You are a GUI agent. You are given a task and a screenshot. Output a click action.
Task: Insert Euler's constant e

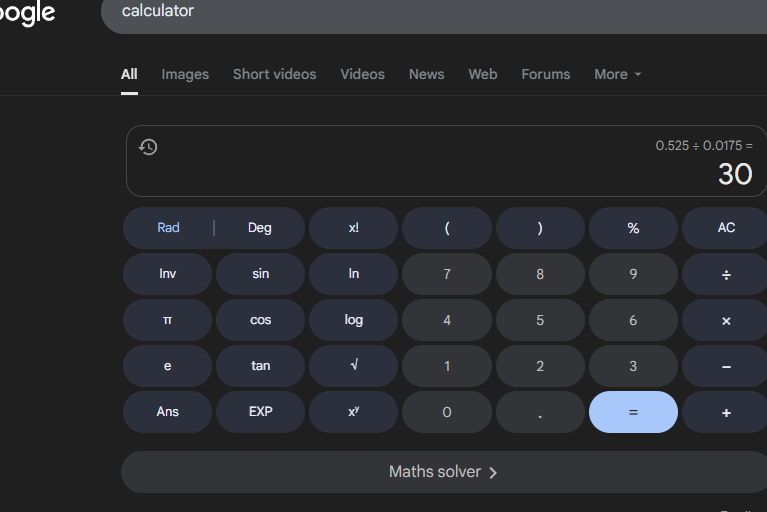tap(167, 366)
